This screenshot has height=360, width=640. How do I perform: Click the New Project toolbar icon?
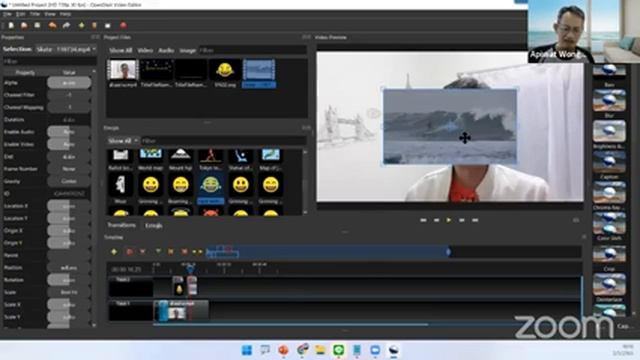coord(11,25)
